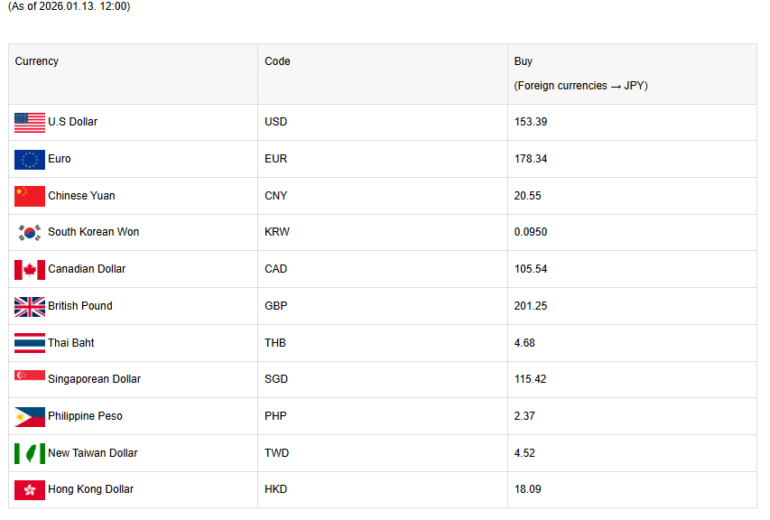Click the European Union flag icon
The width and height of the screenshot is (770, 520).
pyautogui.click(x=30, y=159)
